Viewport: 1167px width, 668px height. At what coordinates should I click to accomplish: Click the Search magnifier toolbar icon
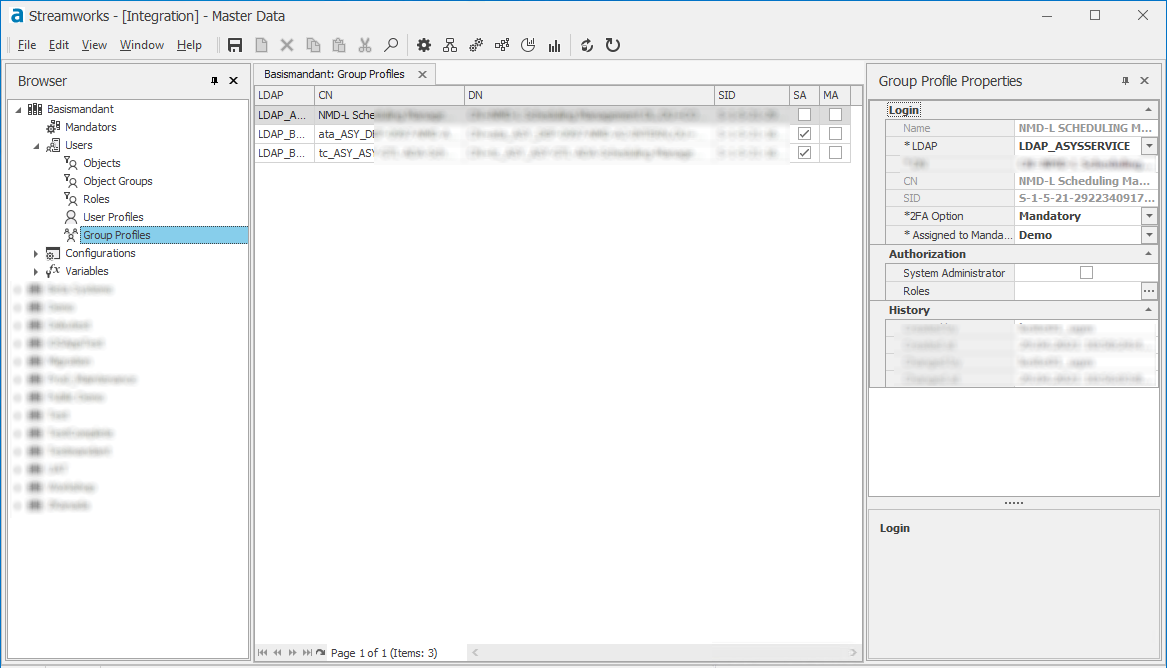click(x=391, y=45)
